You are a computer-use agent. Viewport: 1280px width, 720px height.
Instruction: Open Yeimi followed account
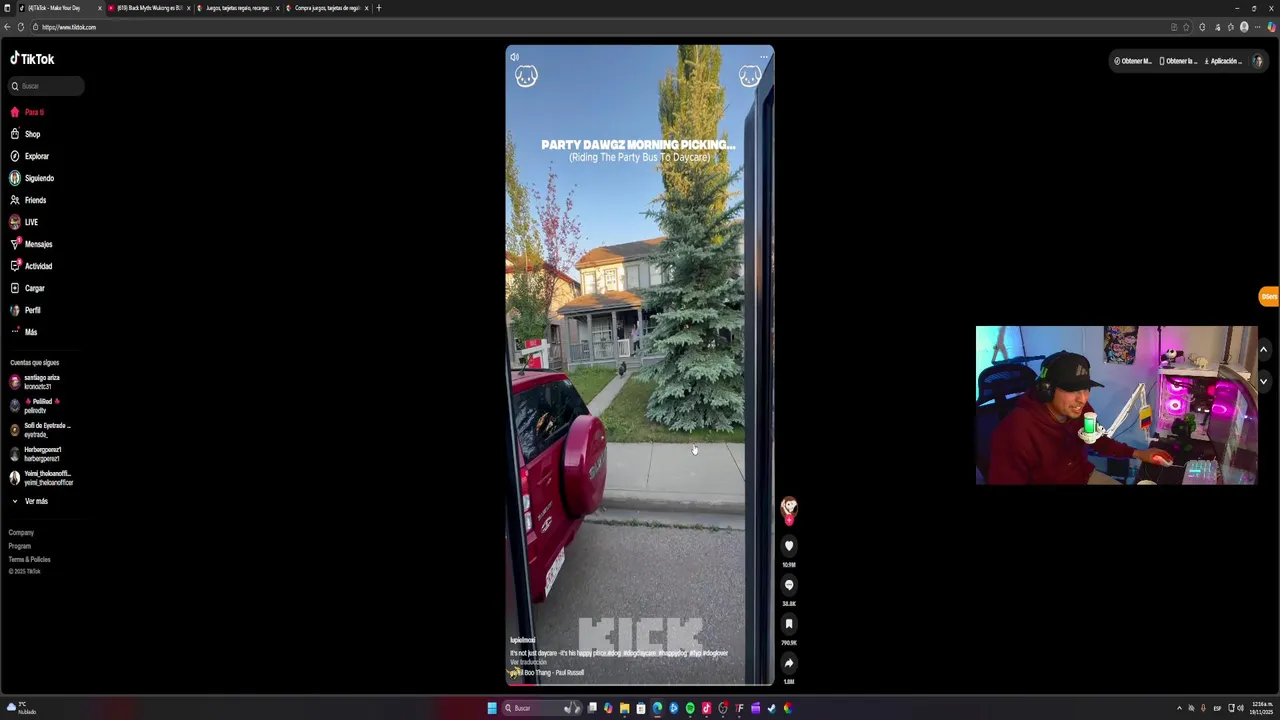pos(41,478)
